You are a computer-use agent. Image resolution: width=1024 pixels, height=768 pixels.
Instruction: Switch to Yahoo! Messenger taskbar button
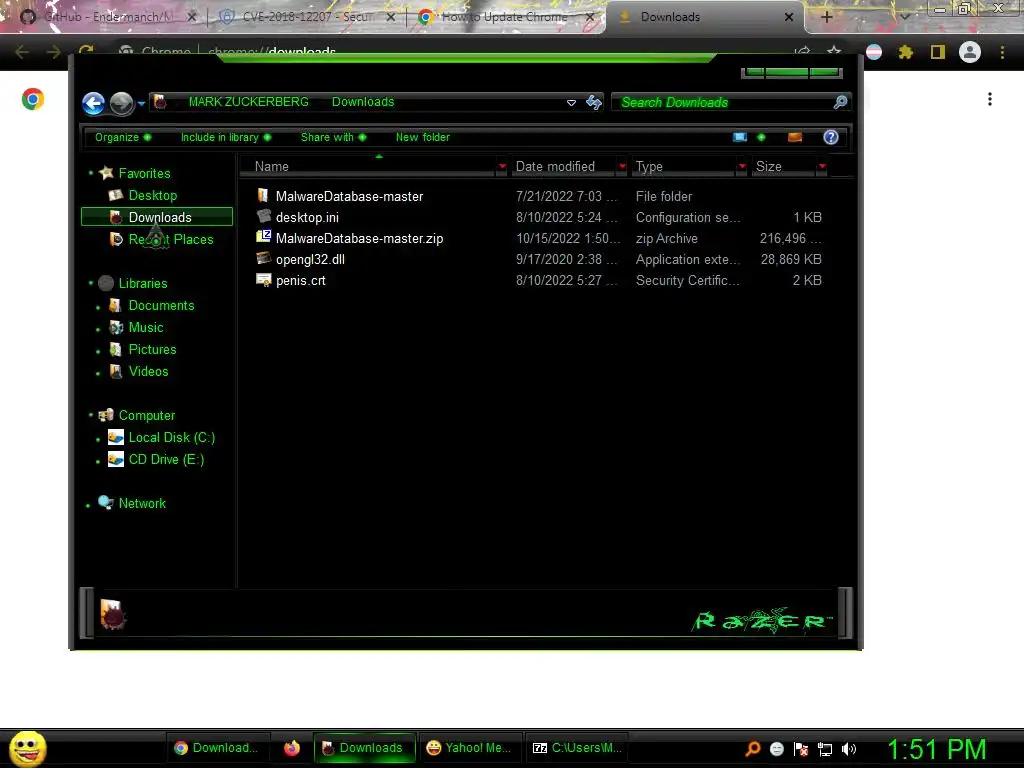coord(468,748)
